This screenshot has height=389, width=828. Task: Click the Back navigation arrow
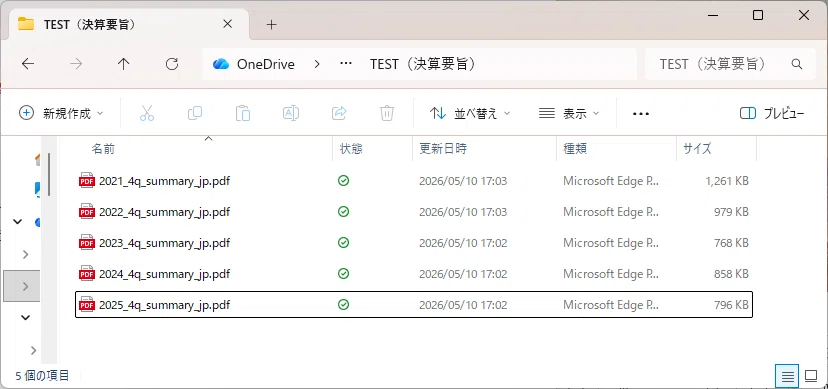(x=28, y=64)
